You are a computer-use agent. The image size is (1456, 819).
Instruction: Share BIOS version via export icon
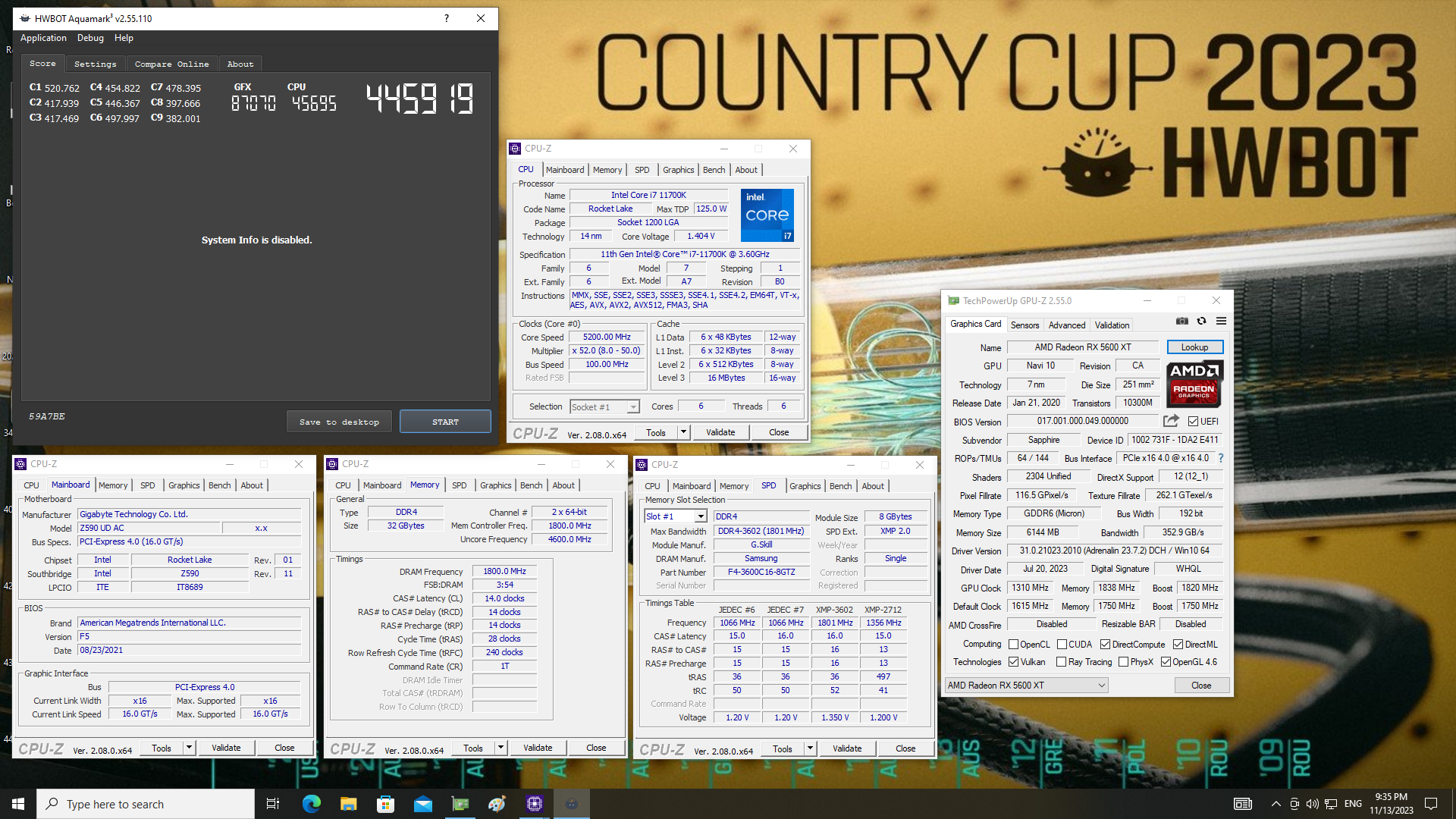point(1172,421)
